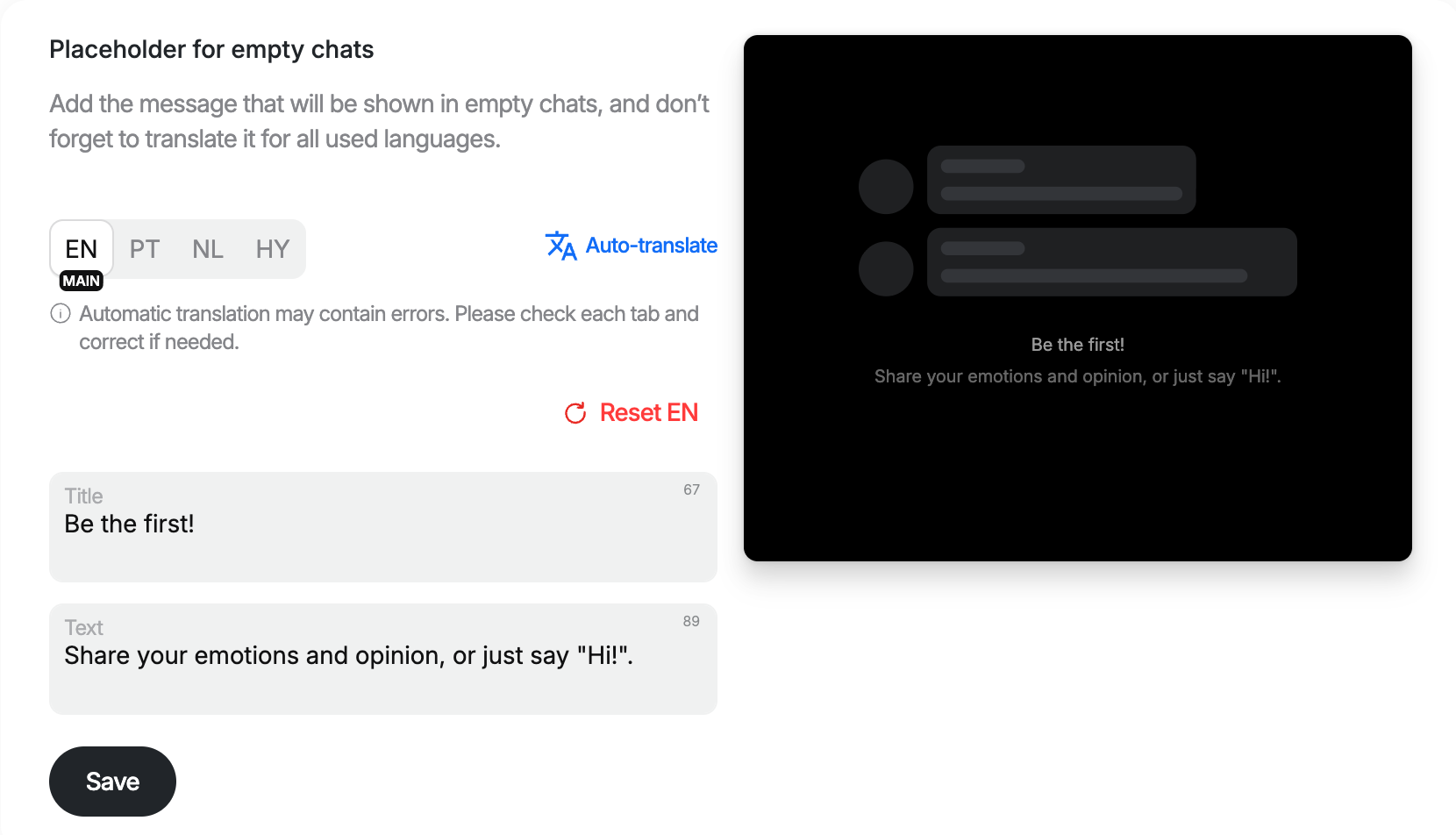Image resolution: width=1456 pixels, height=835 pixels.
Task: Click the second chat bubble in the preview
Action: (x=1111, y=262)
